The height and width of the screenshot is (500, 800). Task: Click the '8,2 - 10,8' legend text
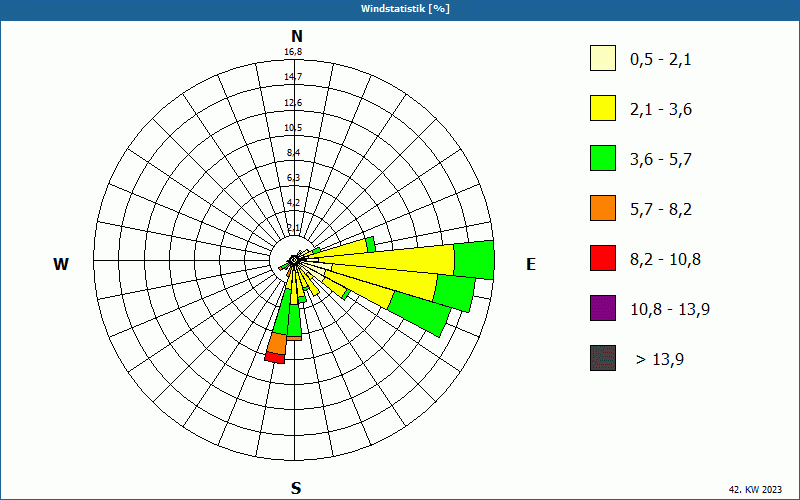665,260
